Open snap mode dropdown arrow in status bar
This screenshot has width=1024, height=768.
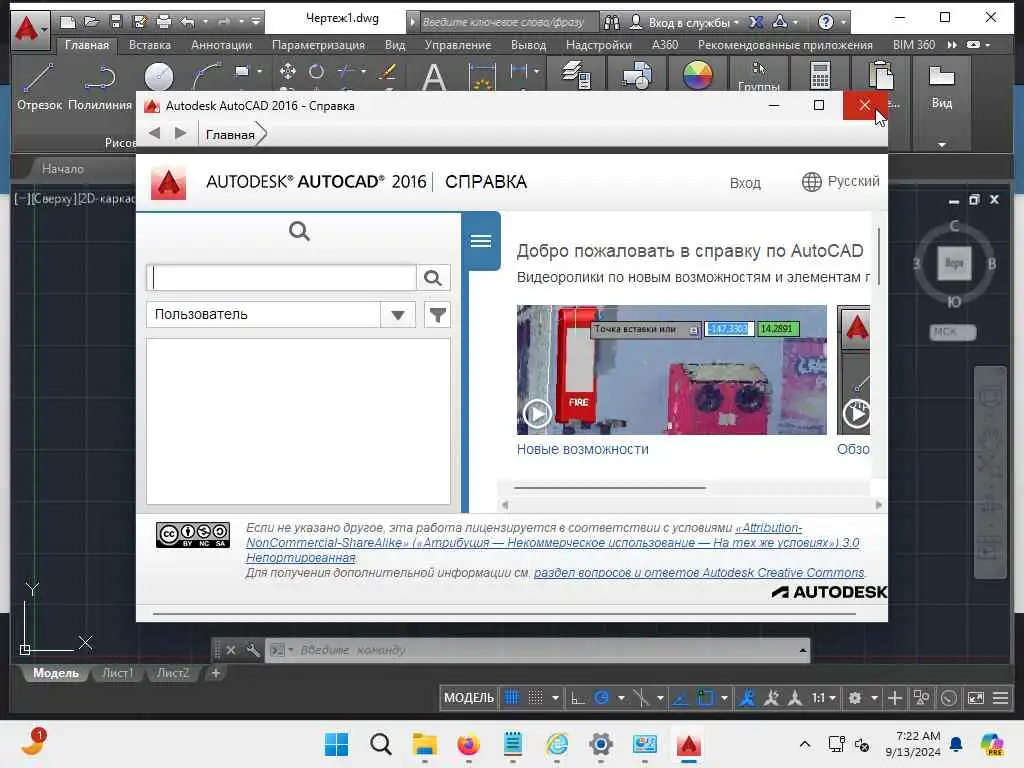pos(555,697)
